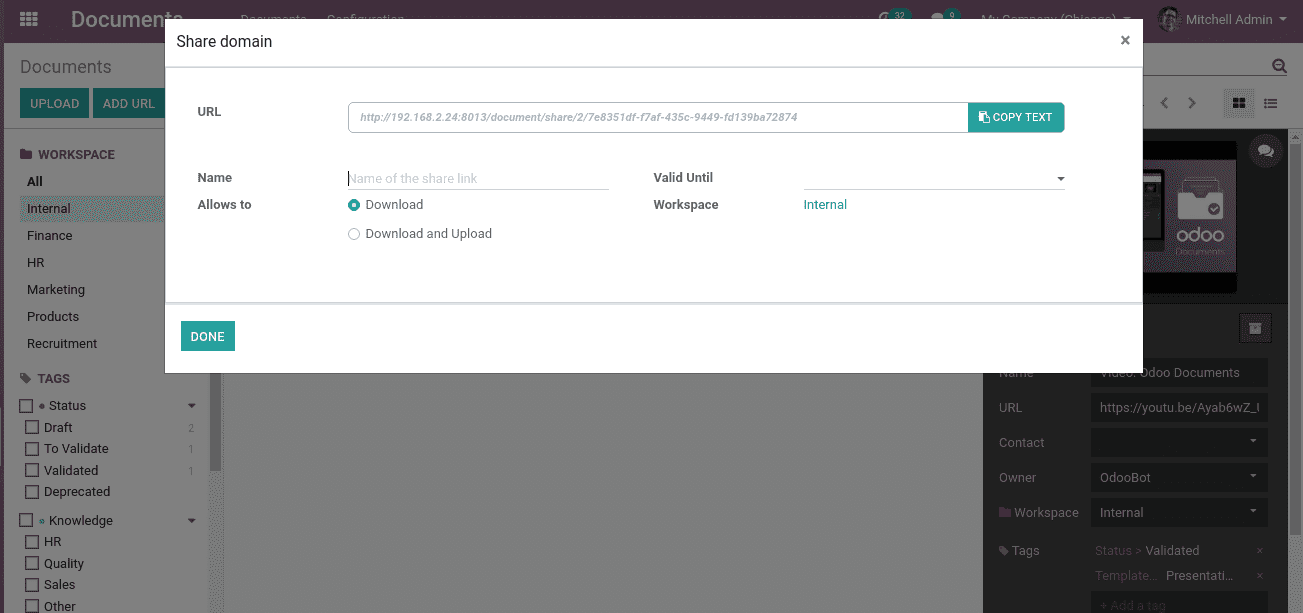Click the document Name field

tap(1179, 372)
